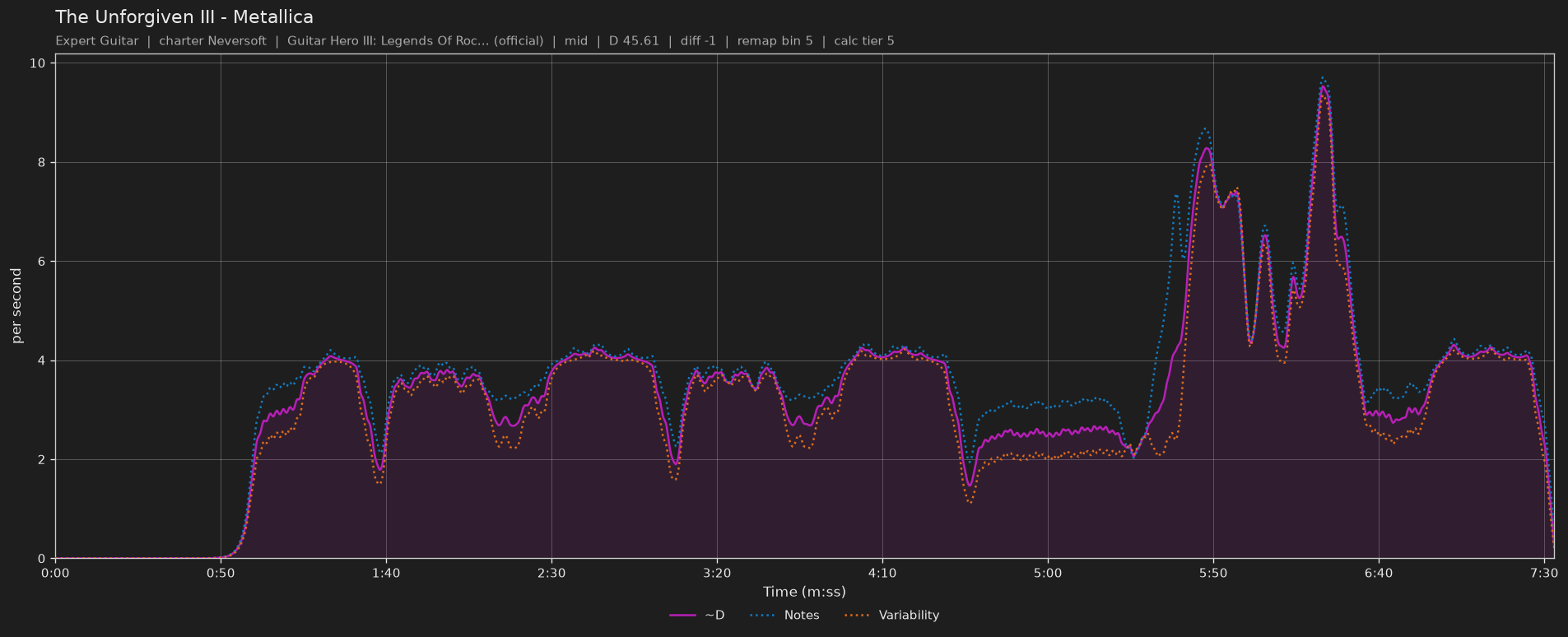This screenshot has width=1568, height=637.
Task: Click the '5:50' x-axis tick label
Action: [1213, 573]
